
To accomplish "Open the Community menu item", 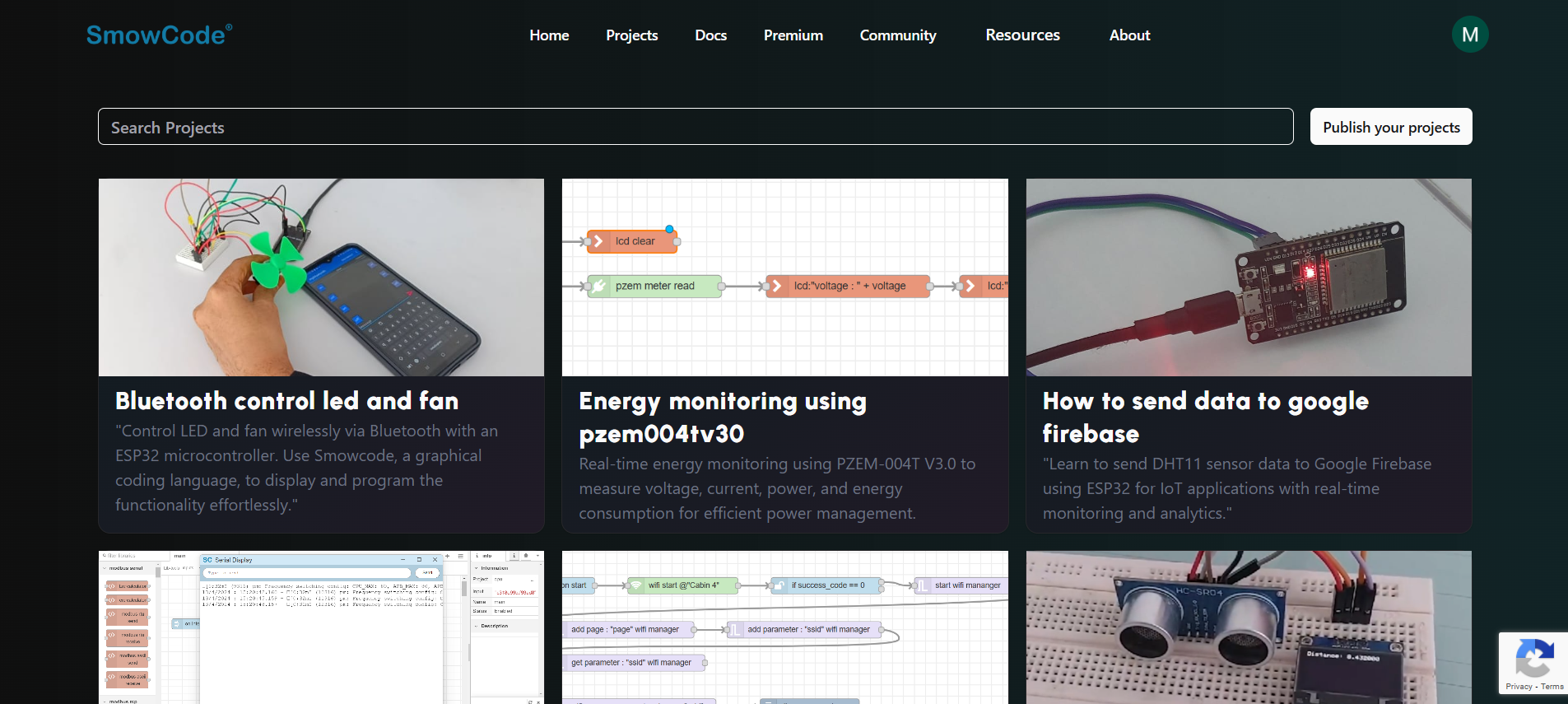I will [x=898, y=35].
